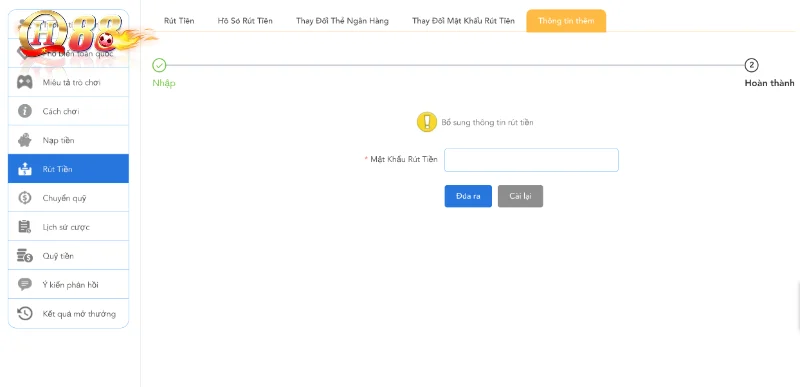Open Thay Đổi Thẻ Ngân Hàng tab
The width and height of the screenshot is (800, 387).
point(342,21)
